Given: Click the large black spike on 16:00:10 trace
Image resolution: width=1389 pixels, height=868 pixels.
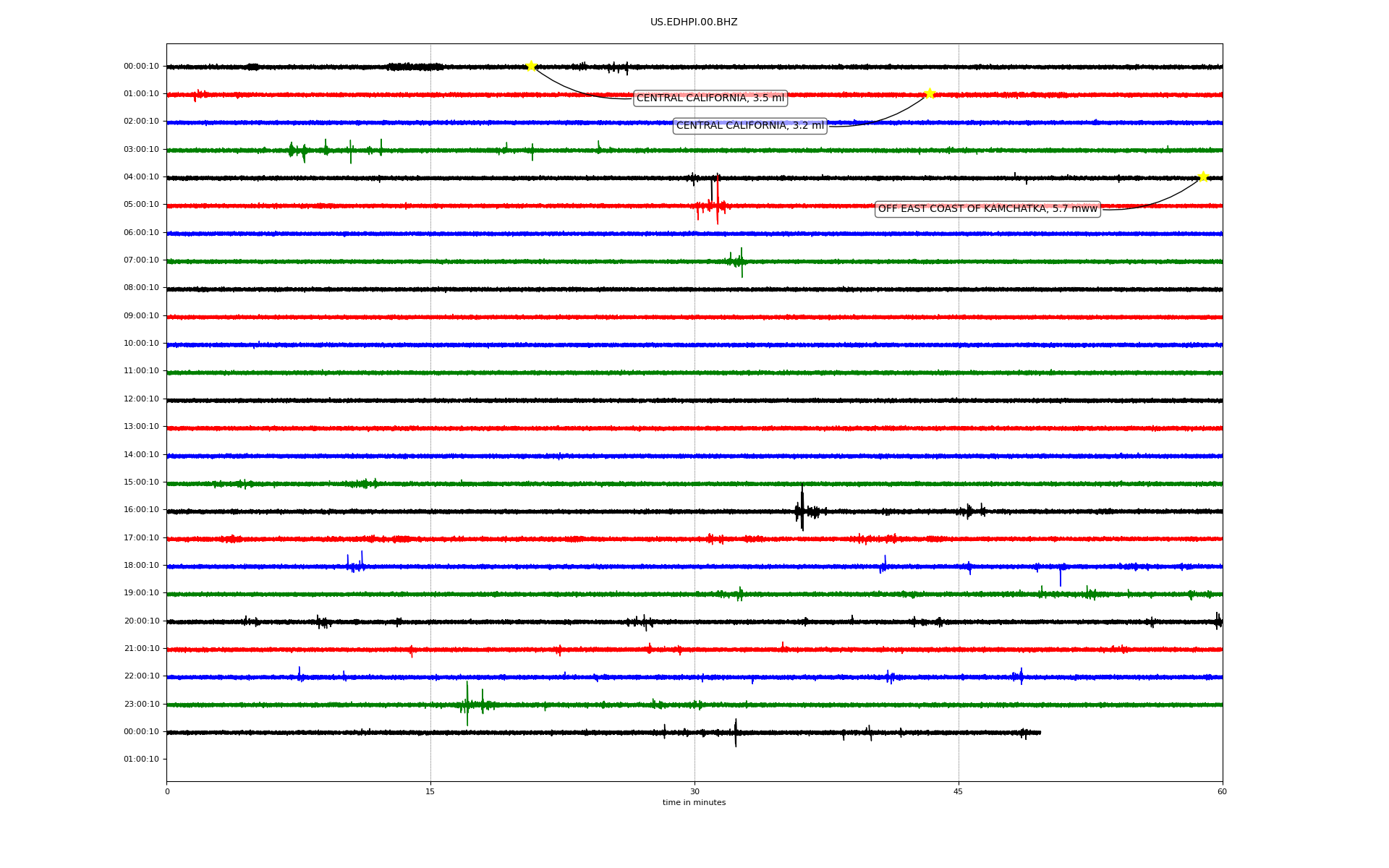Looking at the screenshot, I should [802, 509].
